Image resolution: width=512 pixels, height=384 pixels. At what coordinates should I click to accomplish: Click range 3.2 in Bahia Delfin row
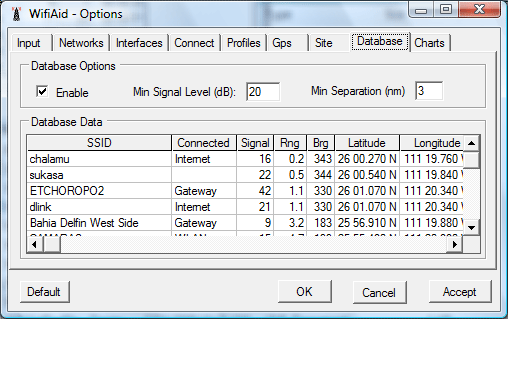point(290,223)
